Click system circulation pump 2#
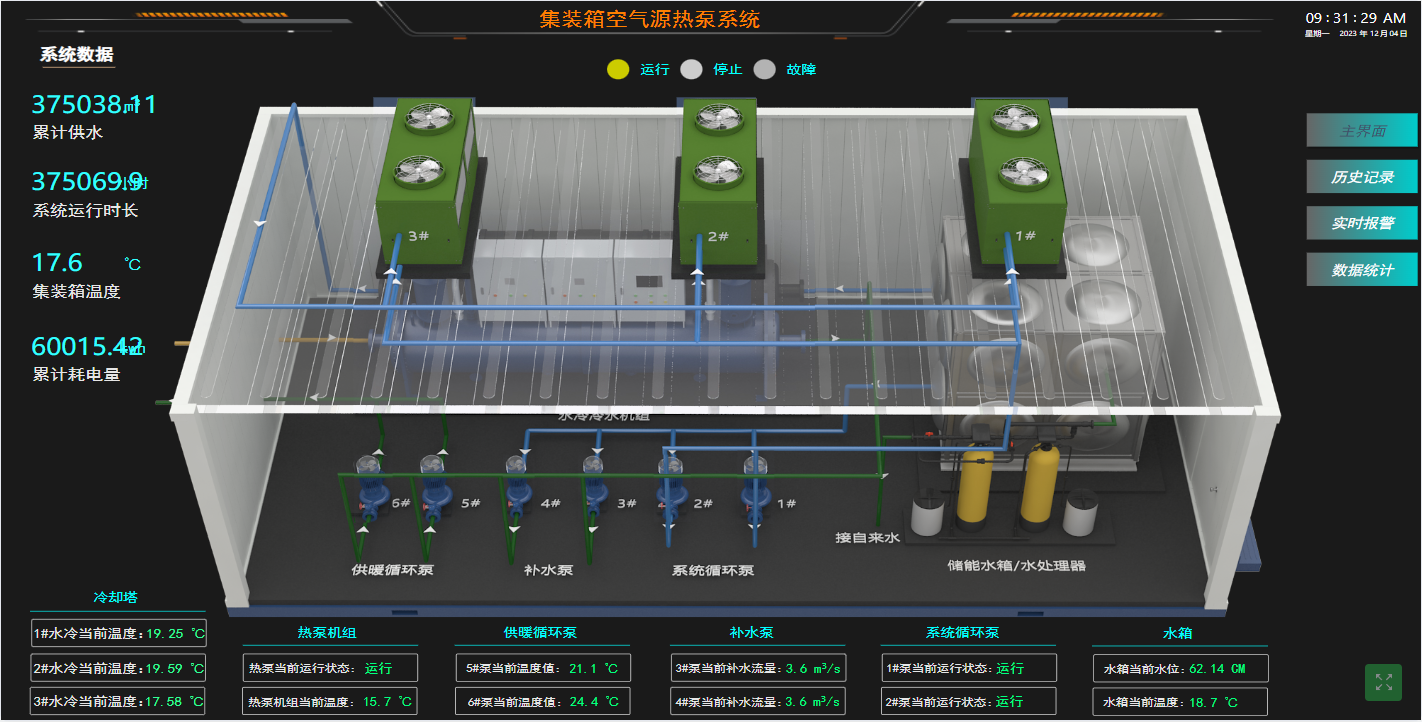Viewport: 1422px width, 722px height. pos(670,490)
